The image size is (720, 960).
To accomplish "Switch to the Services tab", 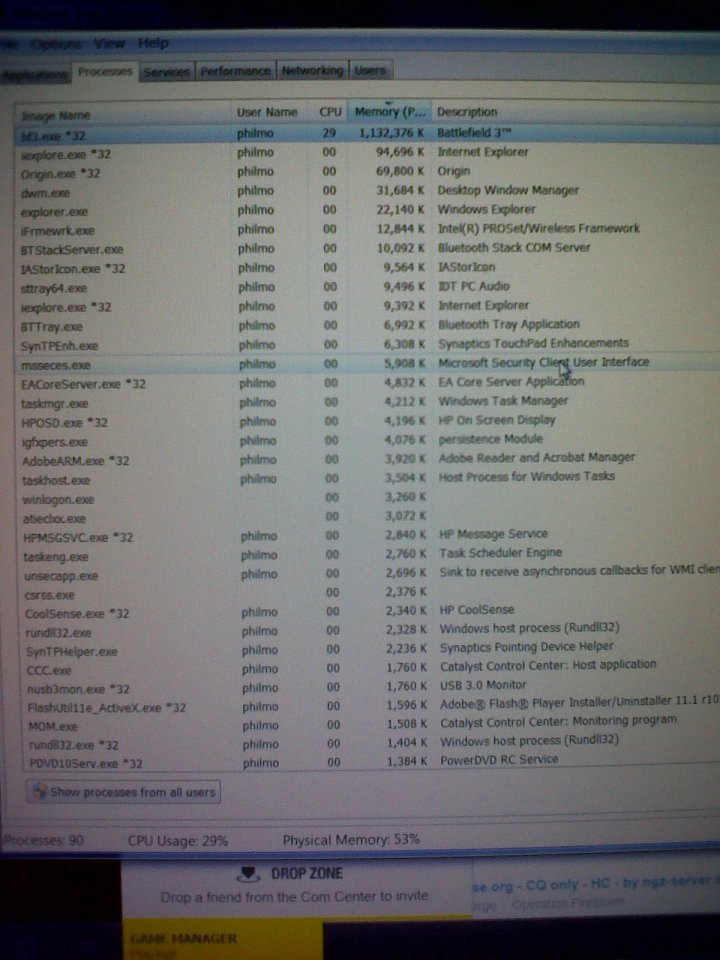I will pyautogui.click(x=167, y=72).
